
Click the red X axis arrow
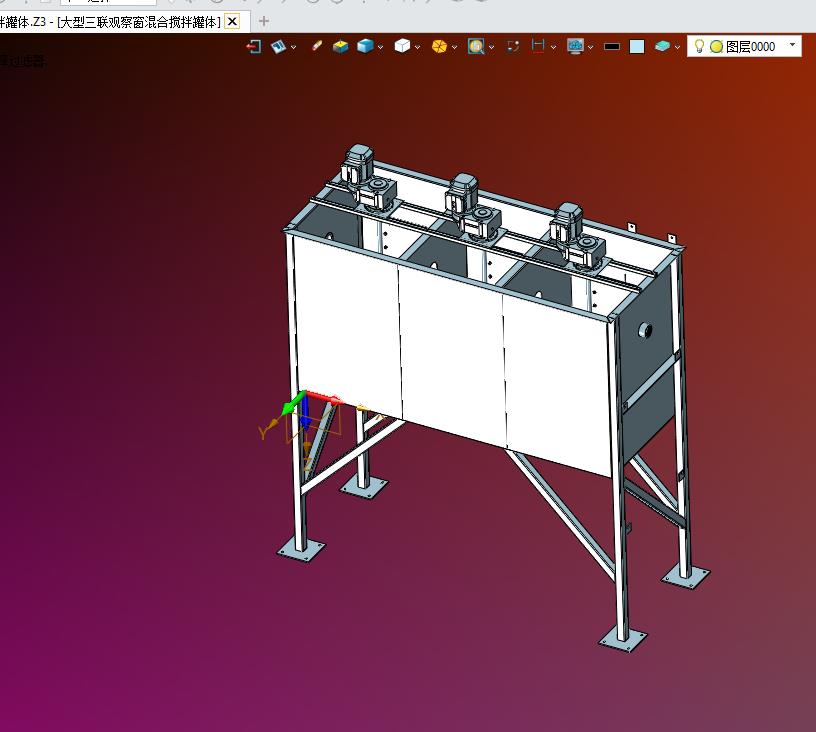325,396
